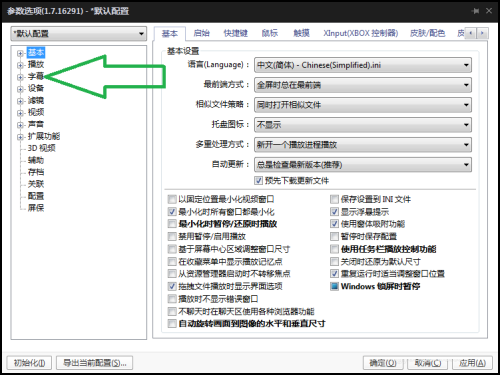
Task: Open the 默认配置 profile dropdown
Action: click(x=79, y=33)
